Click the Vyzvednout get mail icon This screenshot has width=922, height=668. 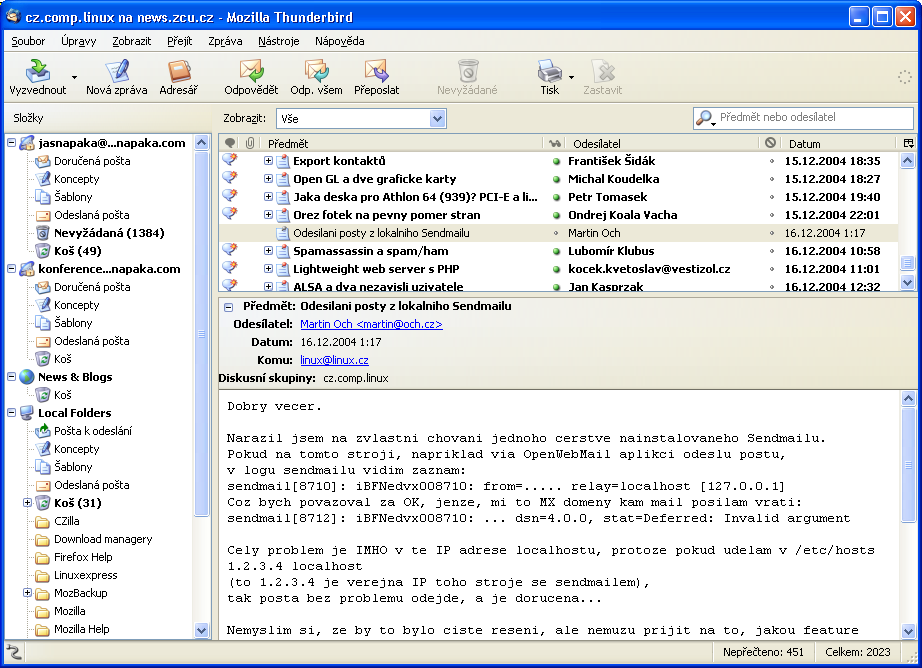[x=37, y=71]
